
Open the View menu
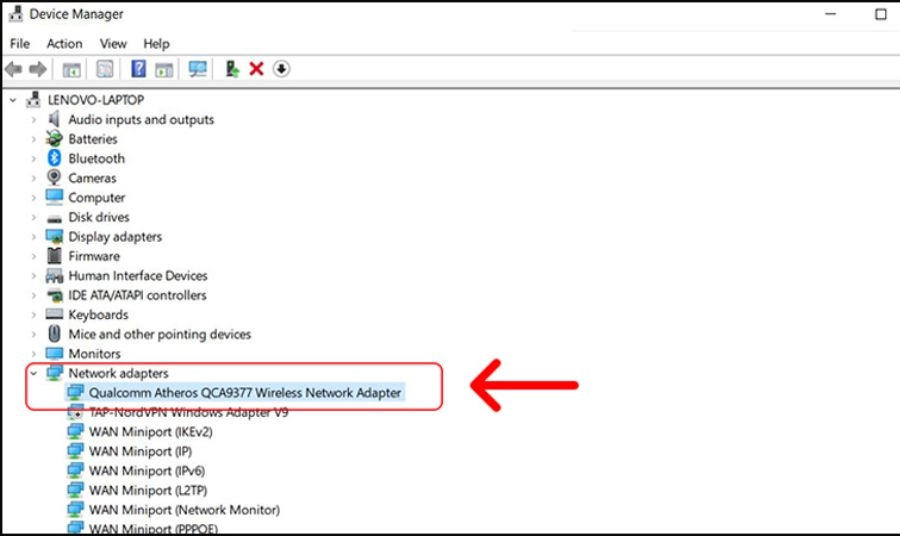[x=113, y=44]
